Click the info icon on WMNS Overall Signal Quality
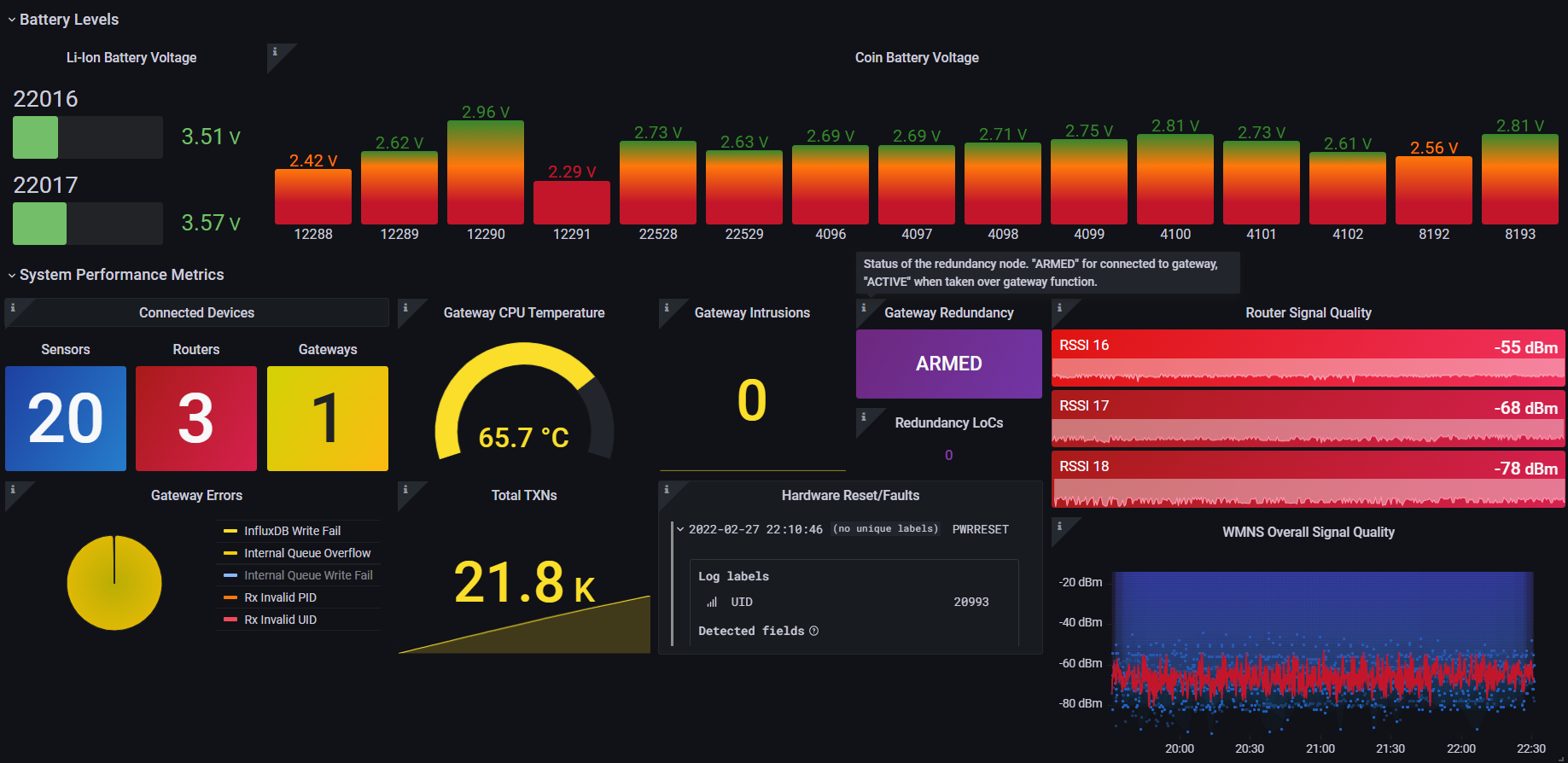The image size is (1568, 763). click(1059, 526)
